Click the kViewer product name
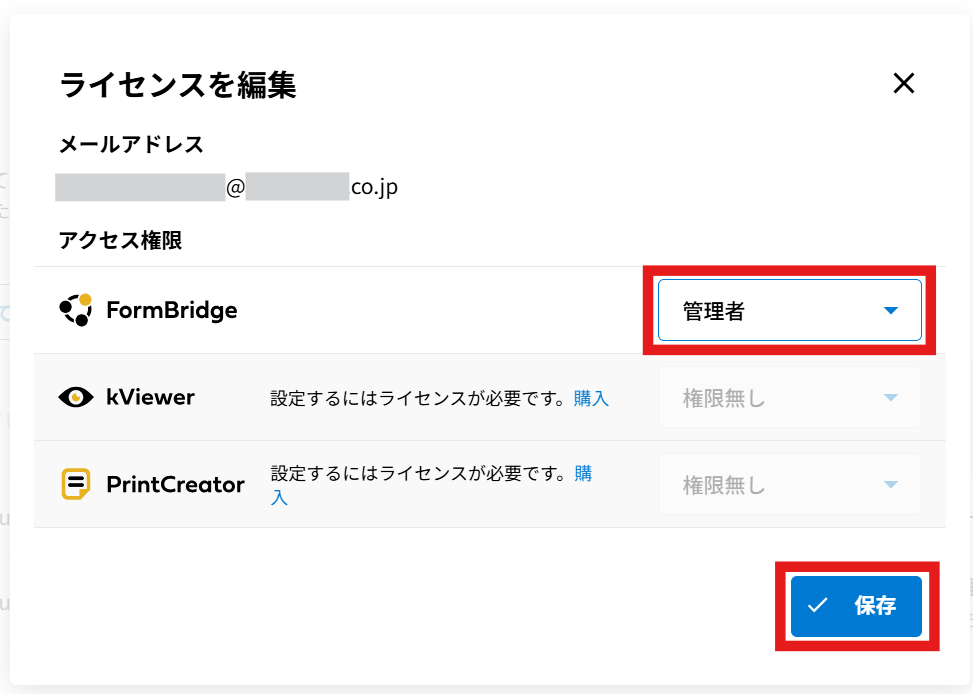The height and width of the screenshot is (694, 973). coord(150,397)
